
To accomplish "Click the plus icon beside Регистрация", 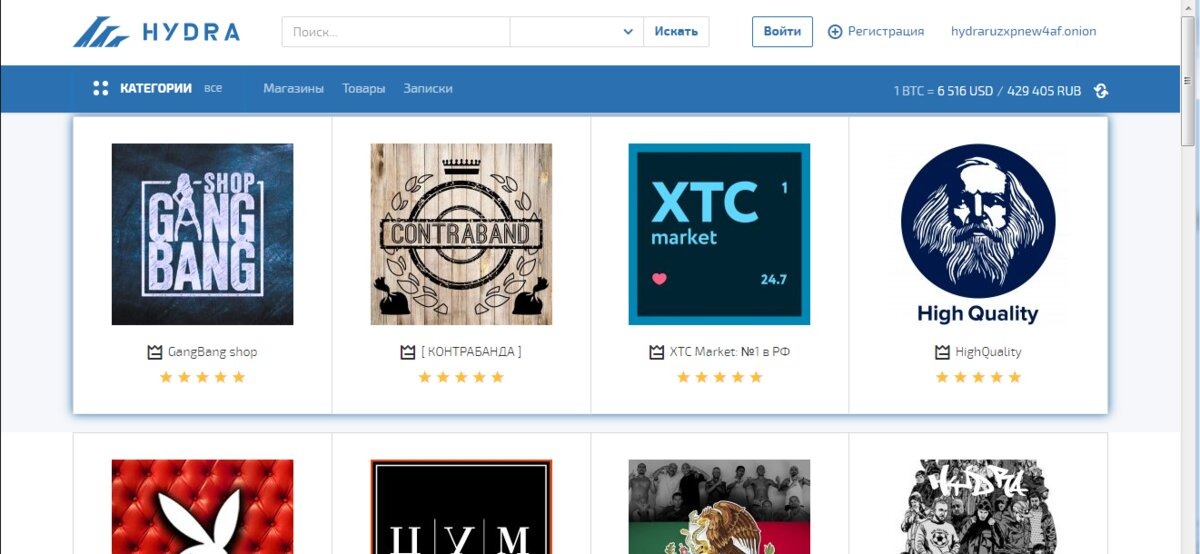I will point(835,32).
